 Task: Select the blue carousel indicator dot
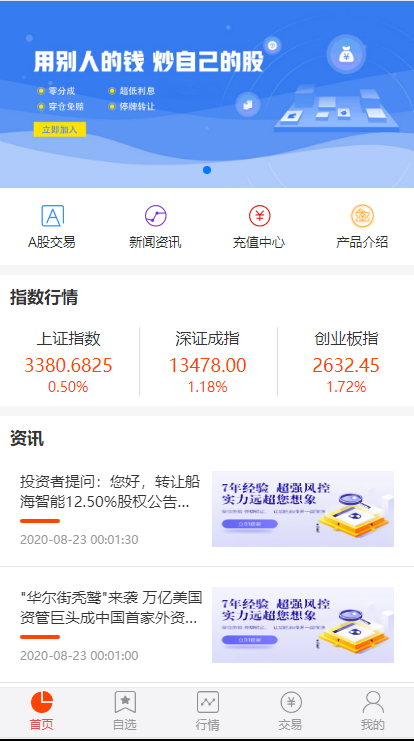[x=207, y=170]
